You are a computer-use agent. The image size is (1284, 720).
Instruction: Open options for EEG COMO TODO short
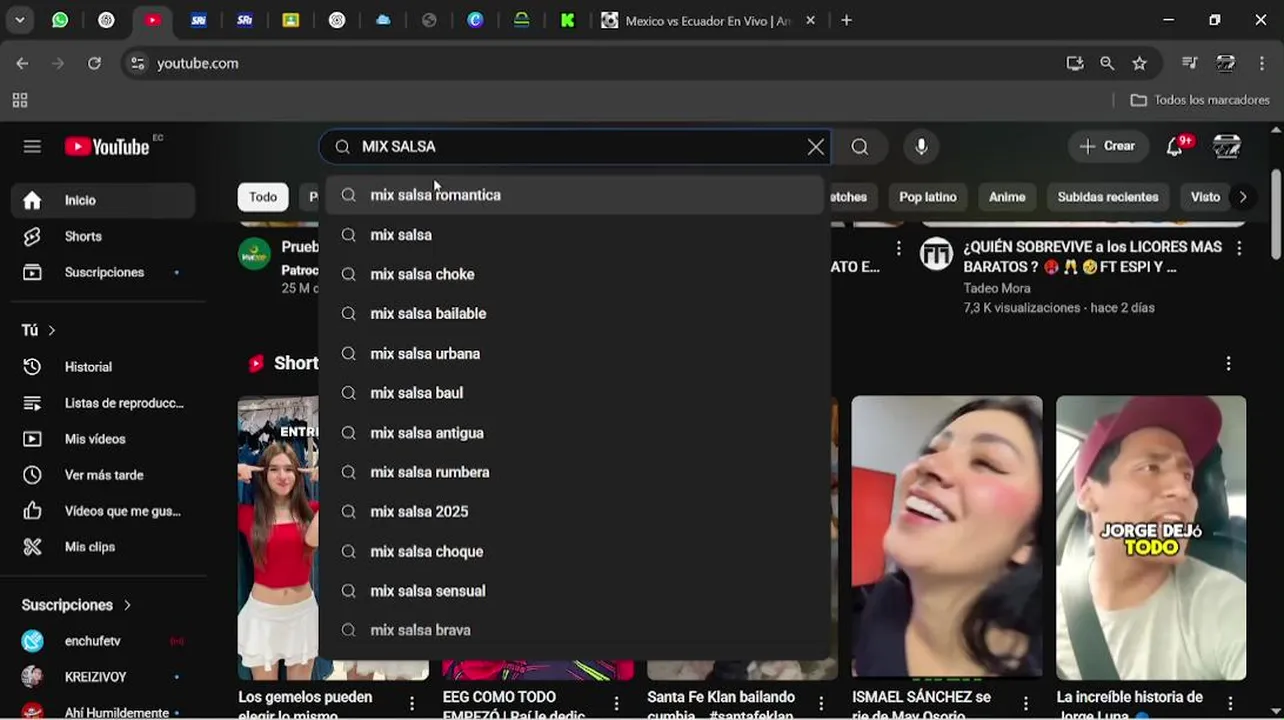click(x=616, y=704)
